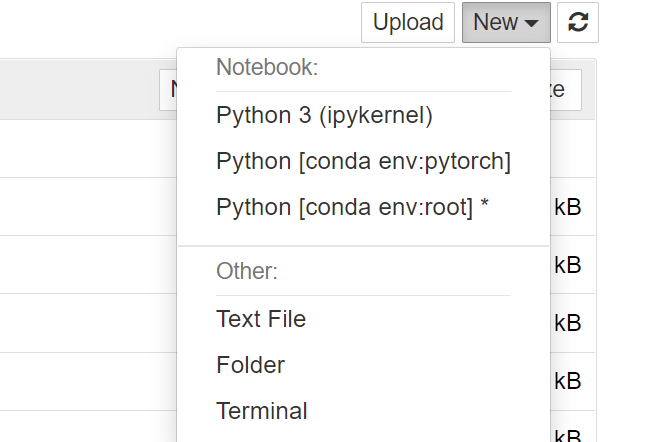Image resolution: width=654 pixels, height=442 pixels.
Task: Refresh the notebook list with the circular-arrows icon
Action: pos(578,23)
